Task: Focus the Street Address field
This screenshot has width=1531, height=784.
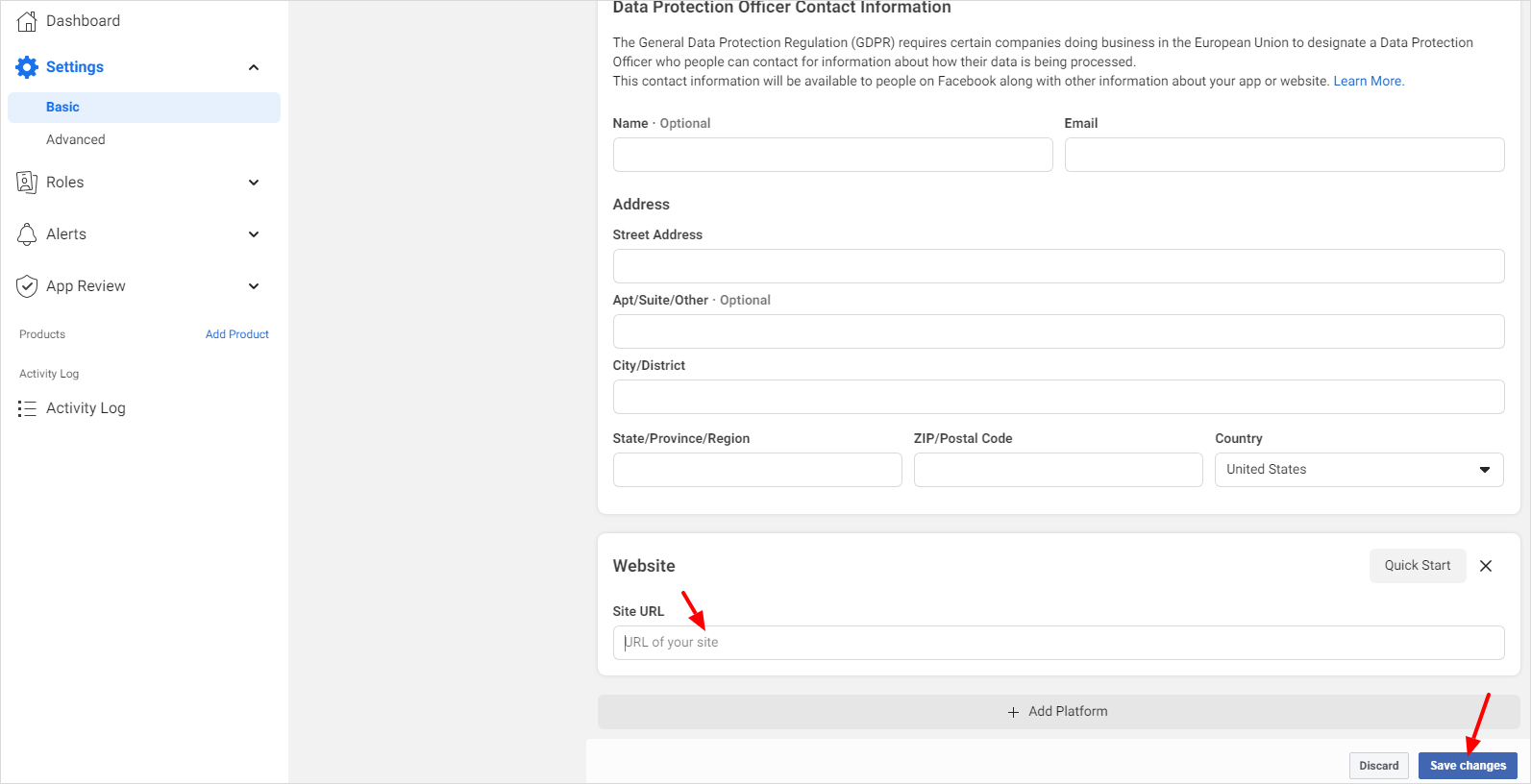Action: (x=1058, y=266)
